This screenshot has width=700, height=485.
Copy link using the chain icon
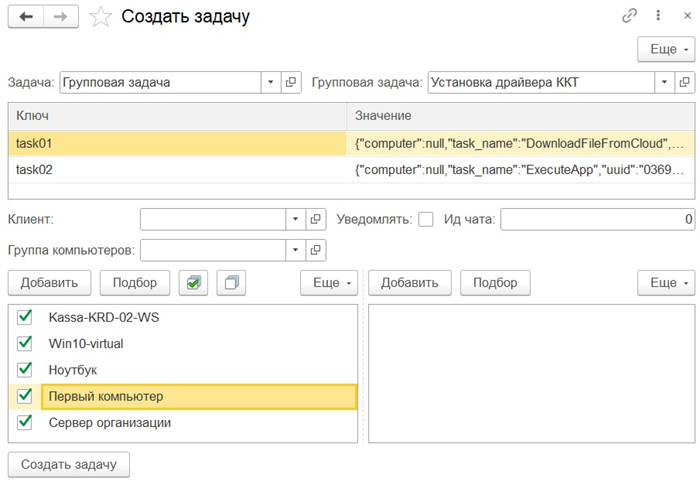click(x=630, y=16)
